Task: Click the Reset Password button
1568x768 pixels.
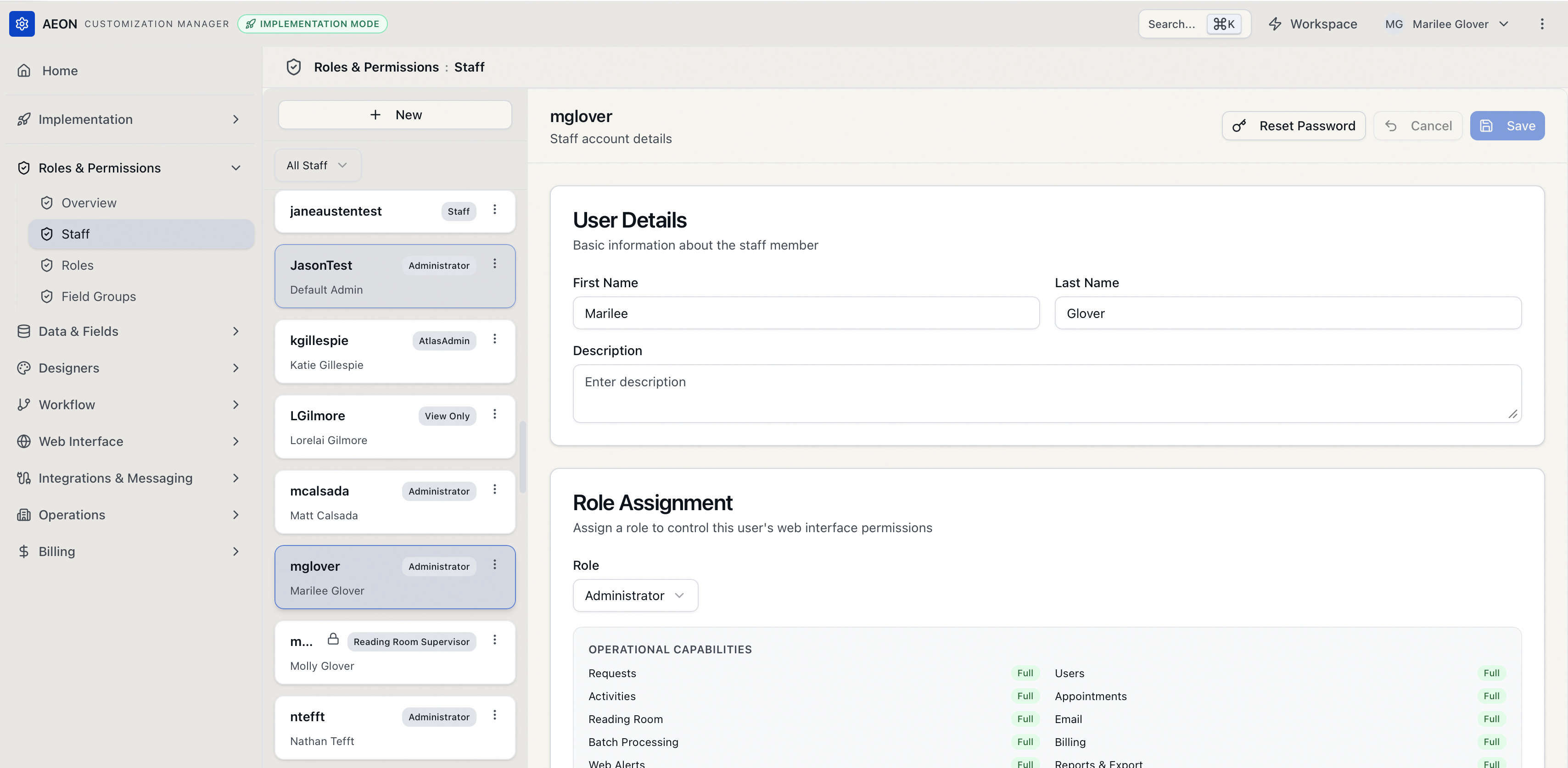Action: (x=1294, y=126)
